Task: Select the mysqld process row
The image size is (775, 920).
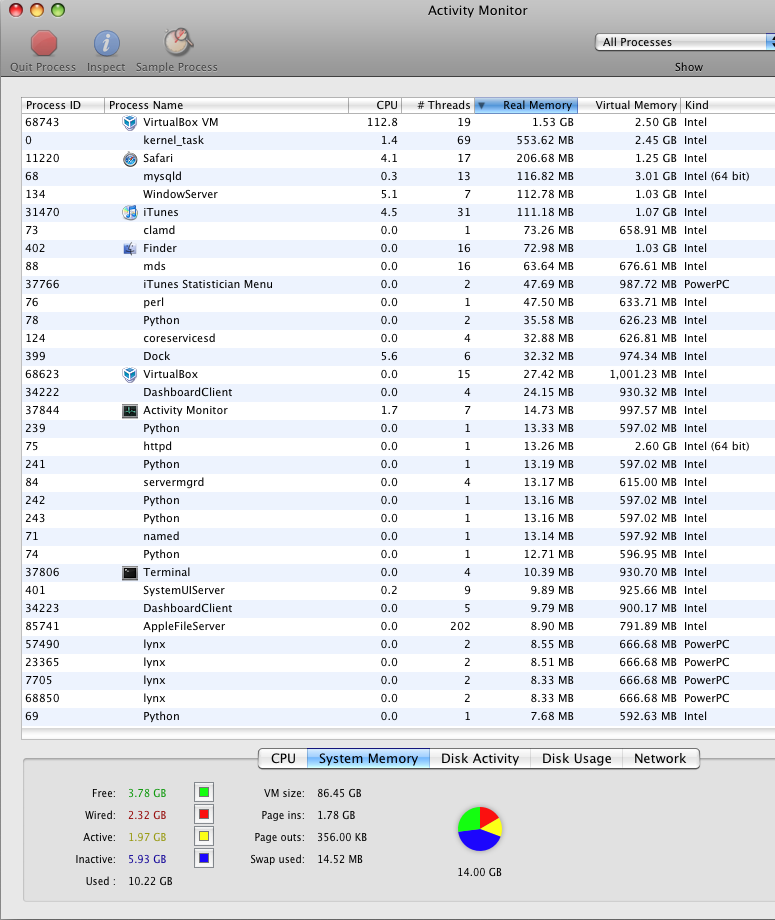Action: (x=398, y=176)
